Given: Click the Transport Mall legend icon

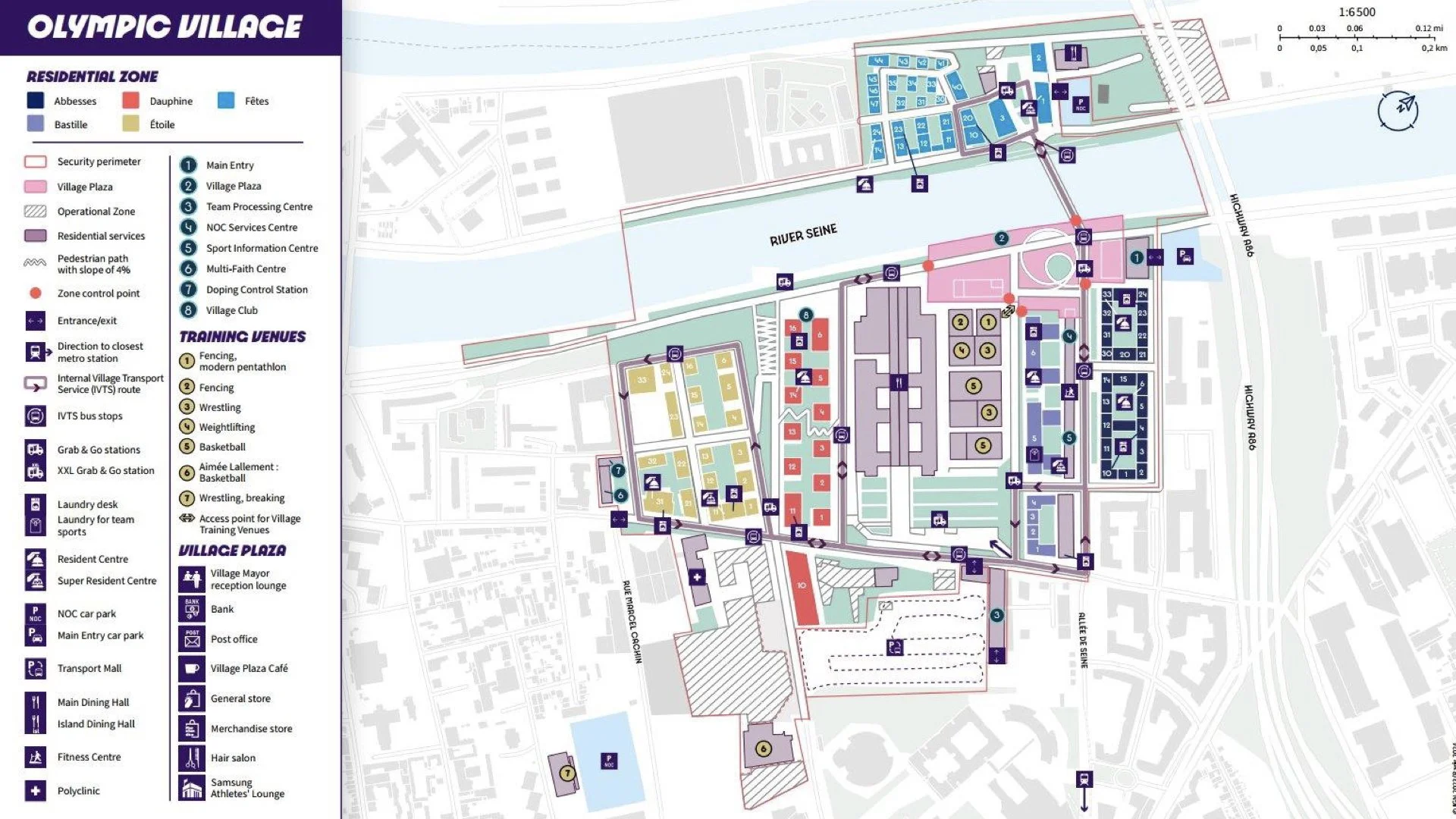Looking at the screenshot, I should click(x=35, y=668).
